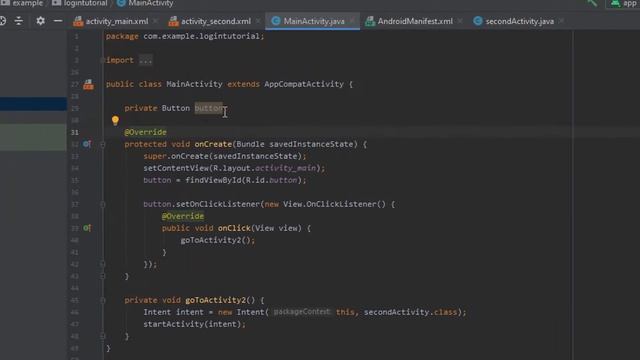Click the goToActivity2(); call inside onClick
Viewport: 640px width, 360px height.
coord(218,240)
